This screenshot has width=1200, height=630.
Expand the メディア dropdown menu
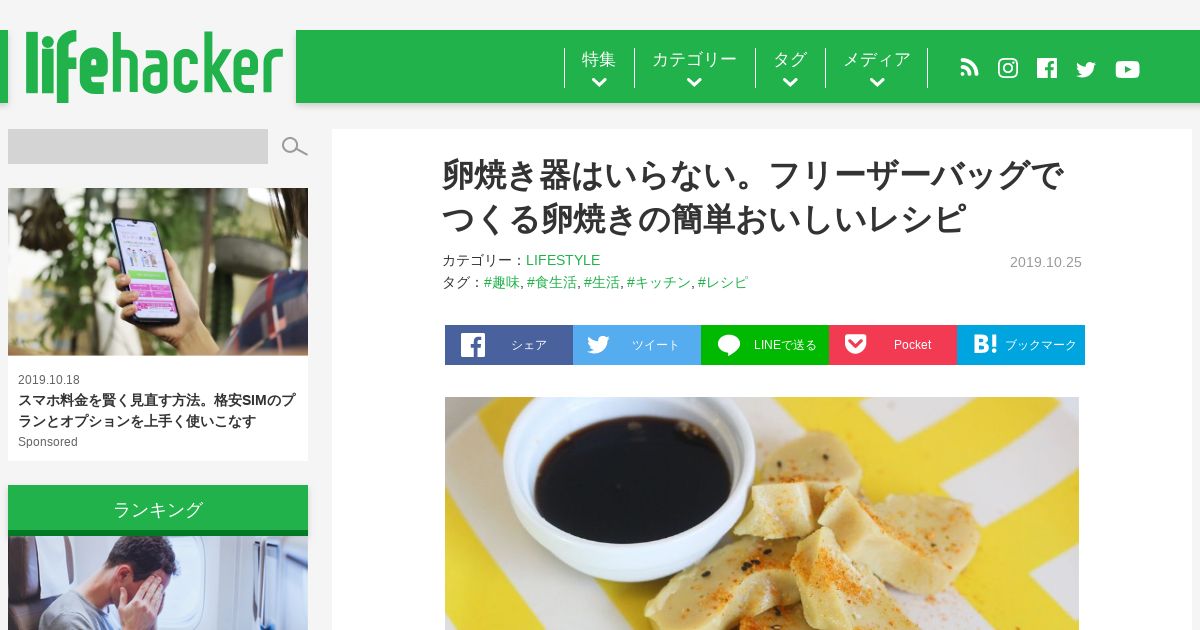pos(877,68)
